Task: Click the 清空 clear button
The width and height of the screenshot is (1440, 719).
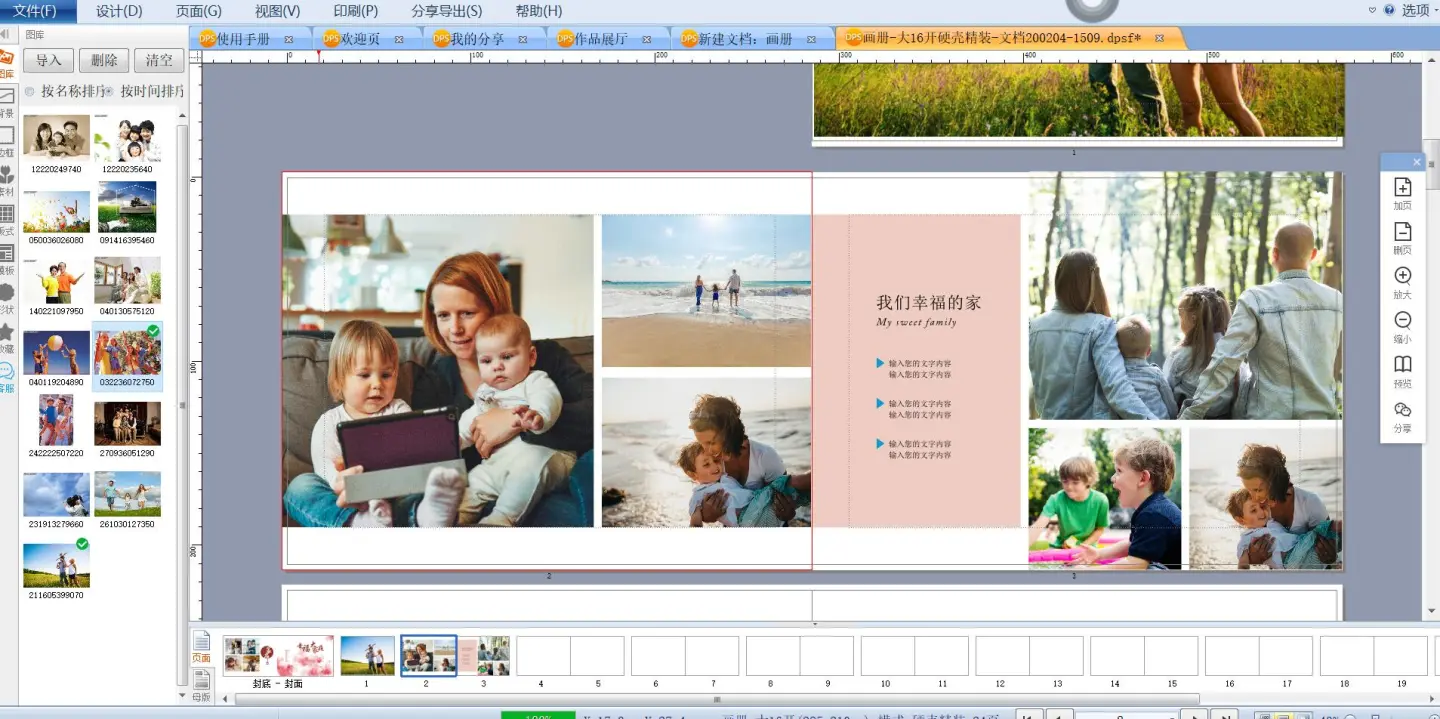Action: coord(159,60)
